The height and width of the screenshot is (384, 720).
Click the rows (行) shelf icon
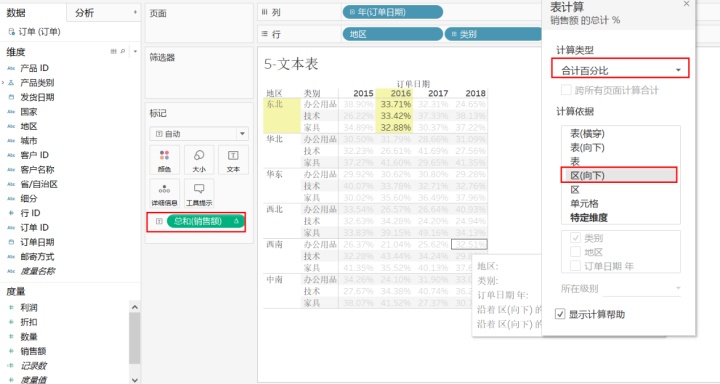264,34
